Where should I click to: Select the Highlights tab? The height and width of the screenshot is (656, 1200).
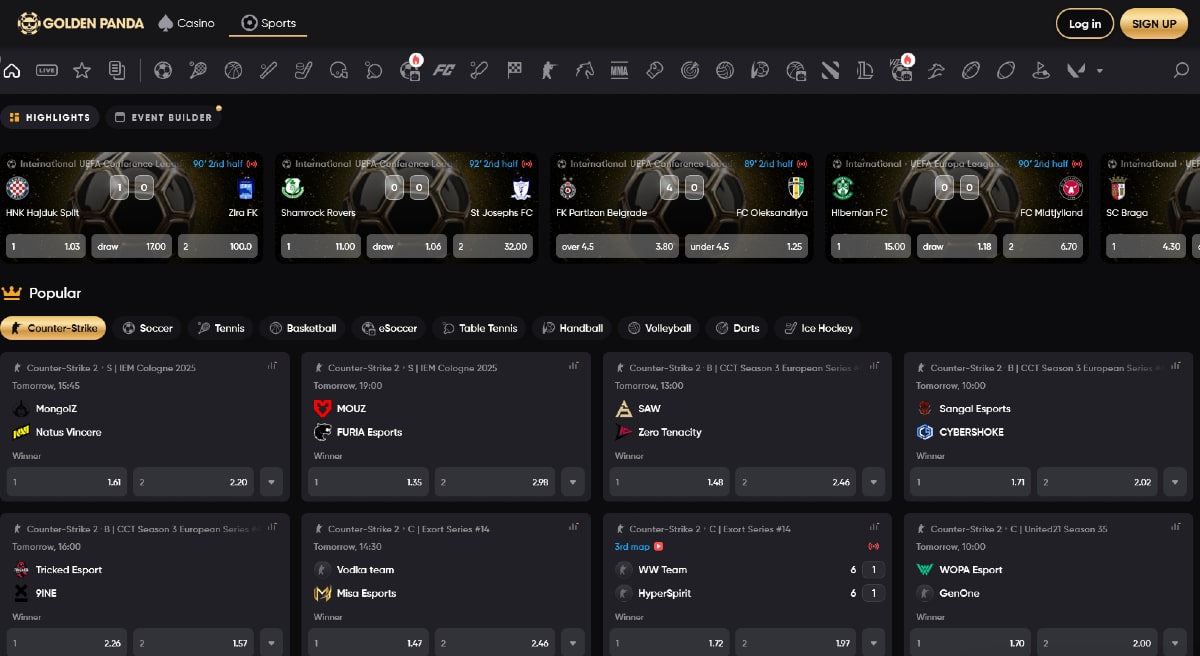coord(50,117)
